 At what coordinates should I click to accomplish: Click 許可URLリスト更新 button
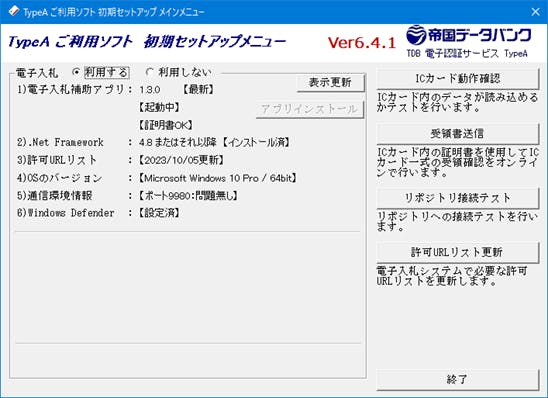[457, 252]
